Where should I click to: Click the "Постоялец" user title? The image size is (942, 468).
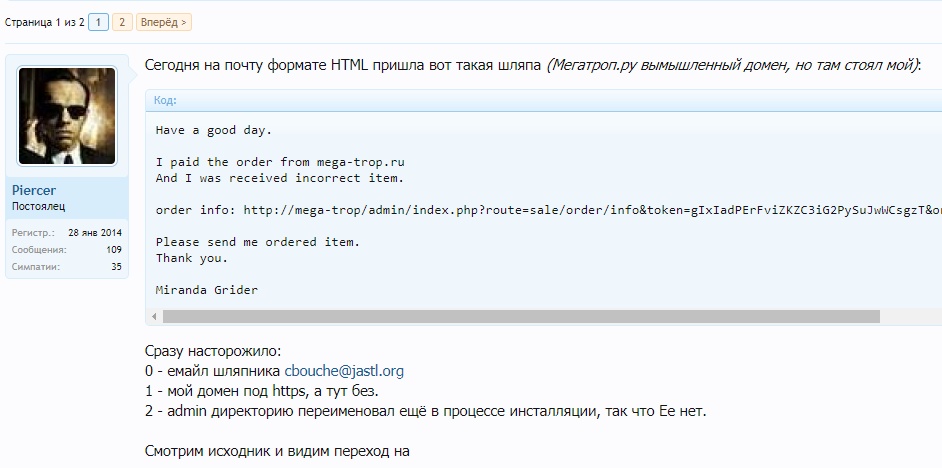[40, 207]
